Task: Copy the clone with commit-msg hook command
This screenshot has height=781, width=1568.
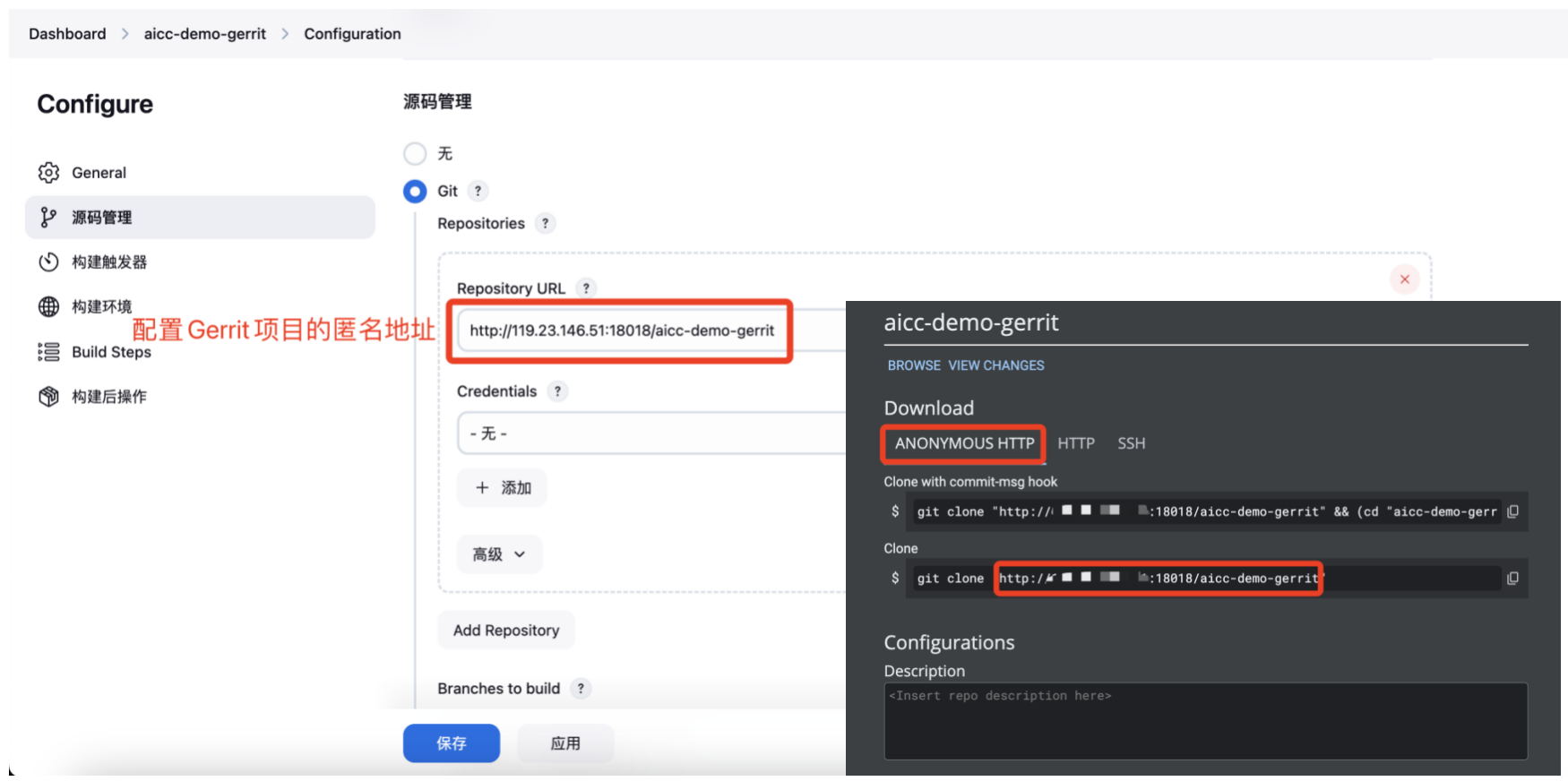Action: click(1512, 511)
